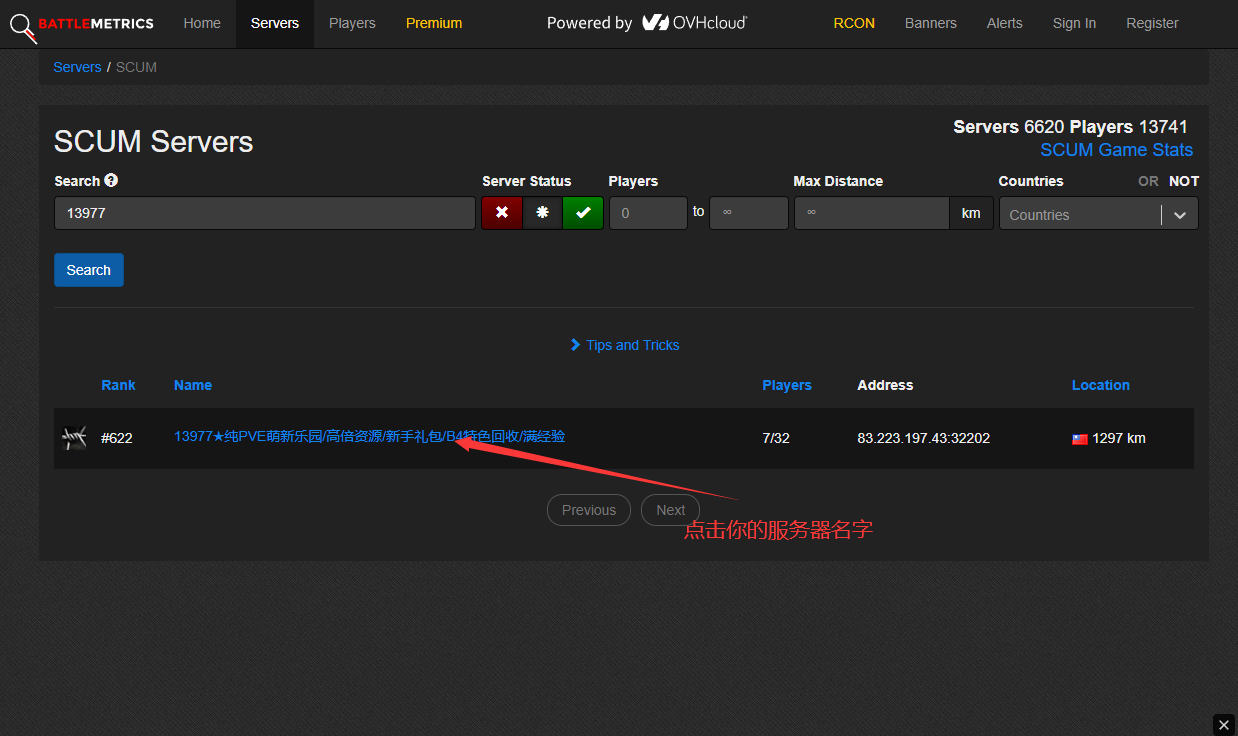Toggle the NOT countries filter mode
This screenshot has height=736, width=1238.
pos(1183,181)
